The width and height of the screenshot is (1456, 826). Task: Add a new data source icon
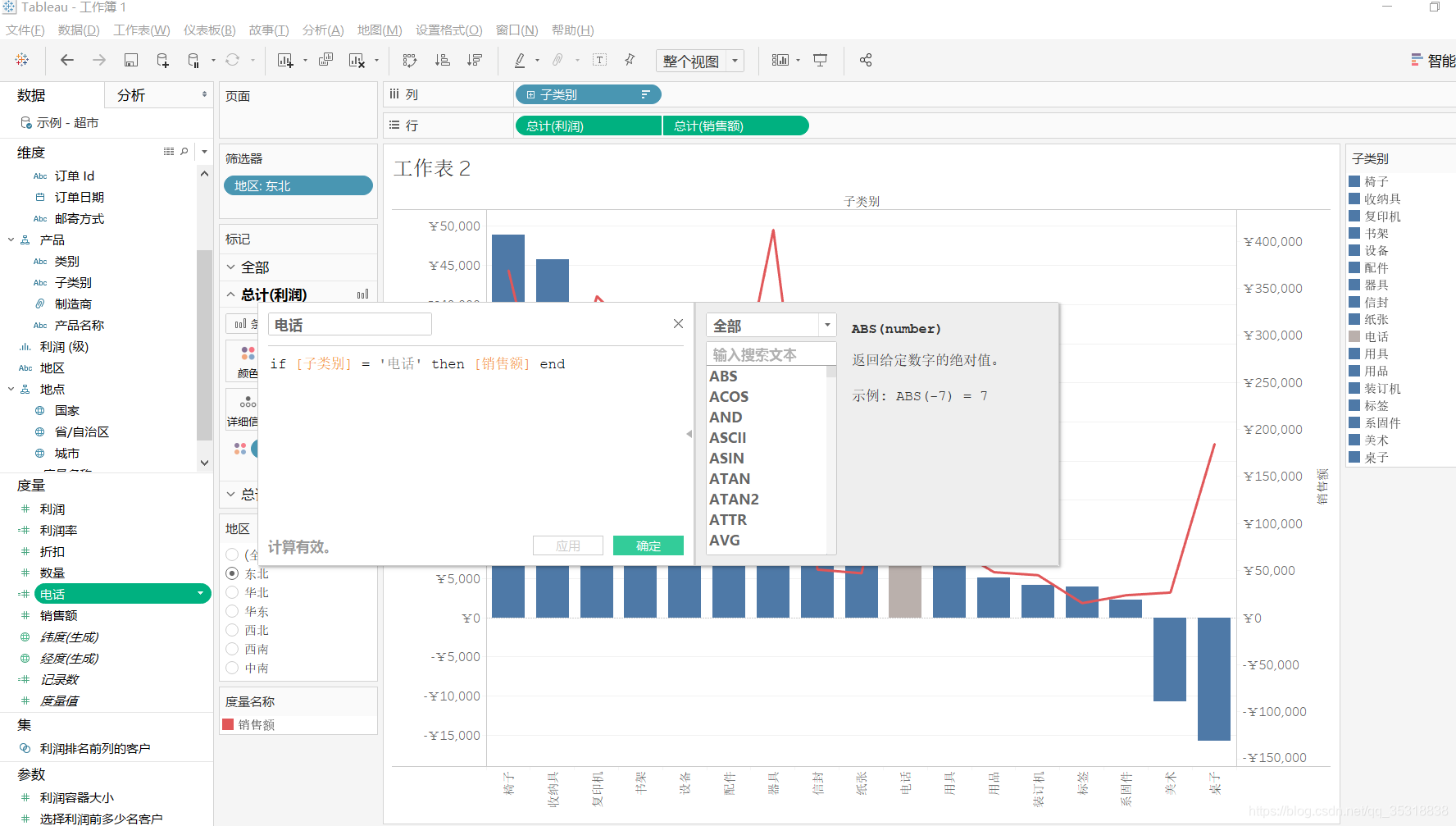[x=162, y=60]
